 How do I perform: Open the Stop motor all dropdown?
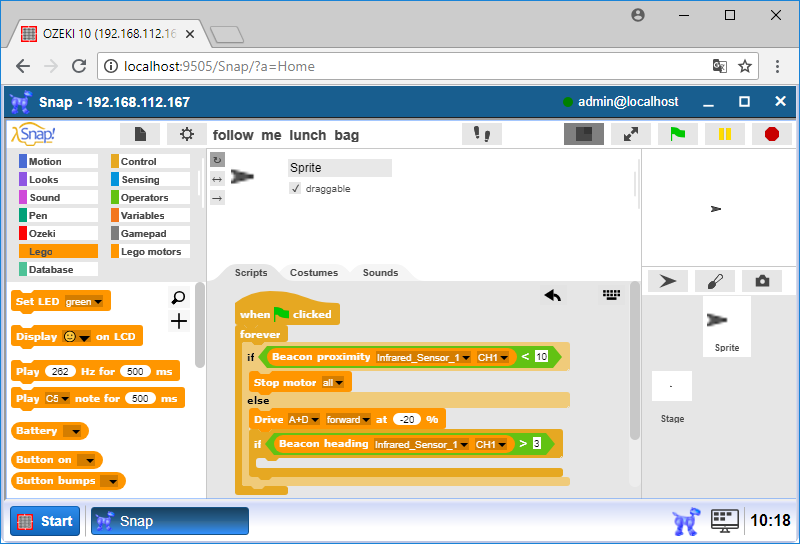(x=340, y=382)
